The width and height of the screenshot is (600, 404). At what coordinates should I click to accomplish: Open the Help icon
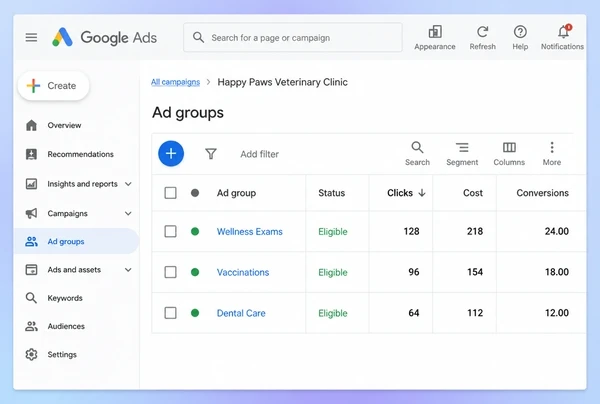point(520,32)
